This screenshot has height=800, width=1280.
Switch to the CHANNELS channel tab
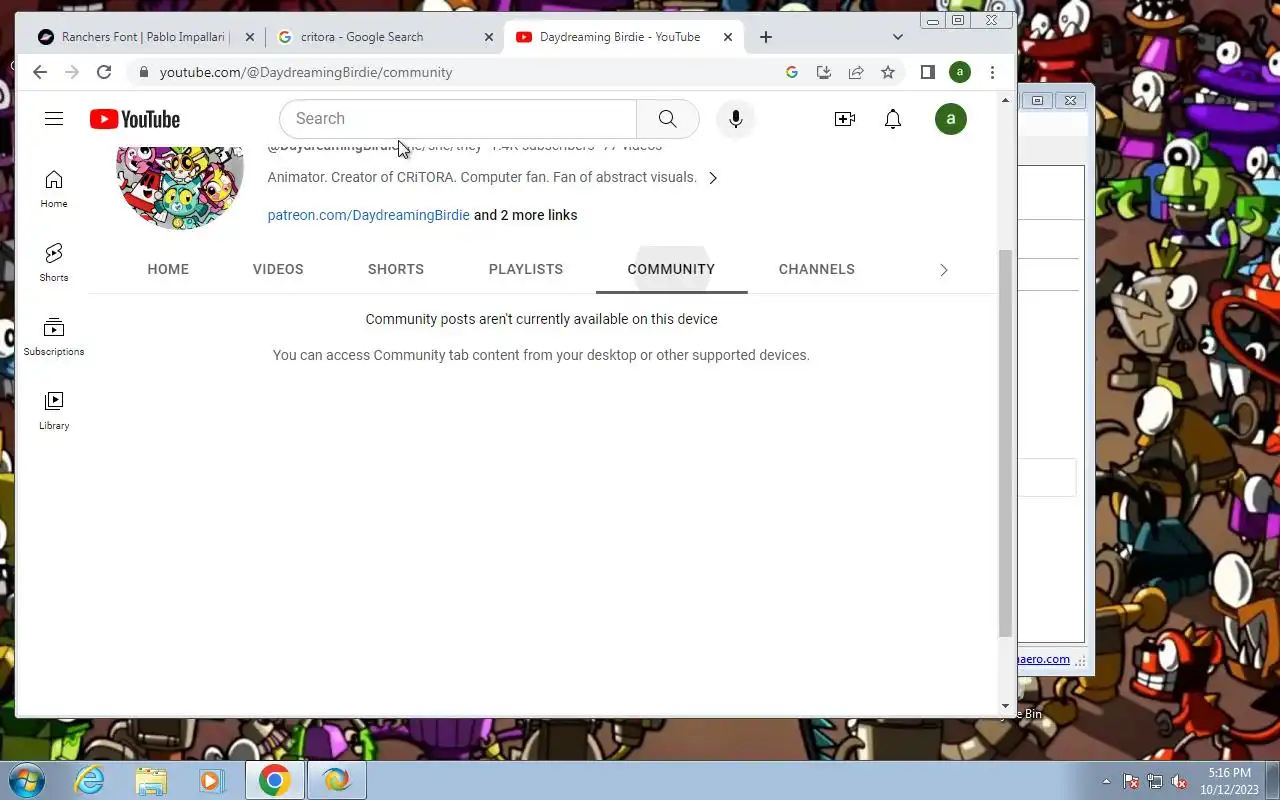tap(817, 269)
